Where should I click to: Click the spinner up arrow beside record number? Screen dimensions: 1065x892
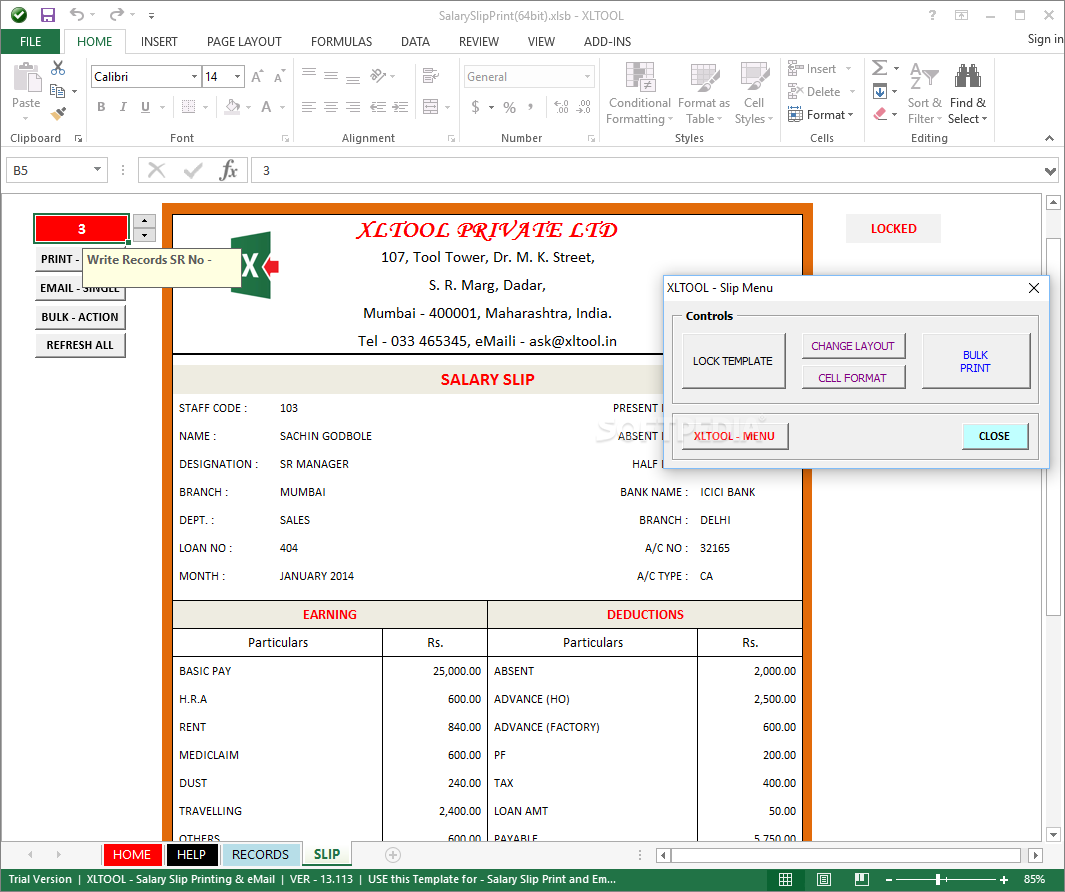(x=144, y=221)
